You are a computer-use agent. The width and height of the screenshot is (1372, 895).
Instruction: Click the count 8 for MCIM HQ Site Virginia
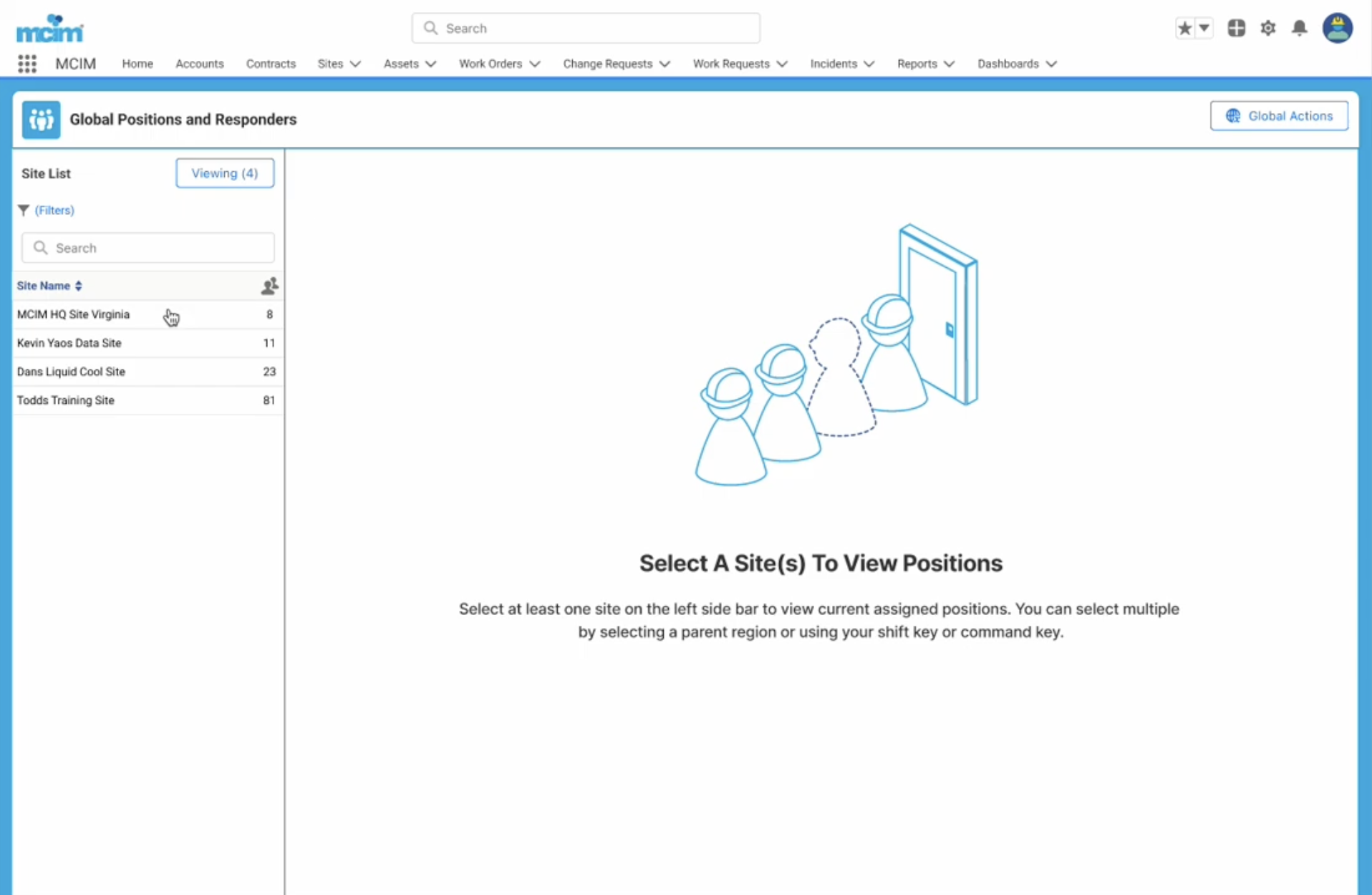coord(269,314)
